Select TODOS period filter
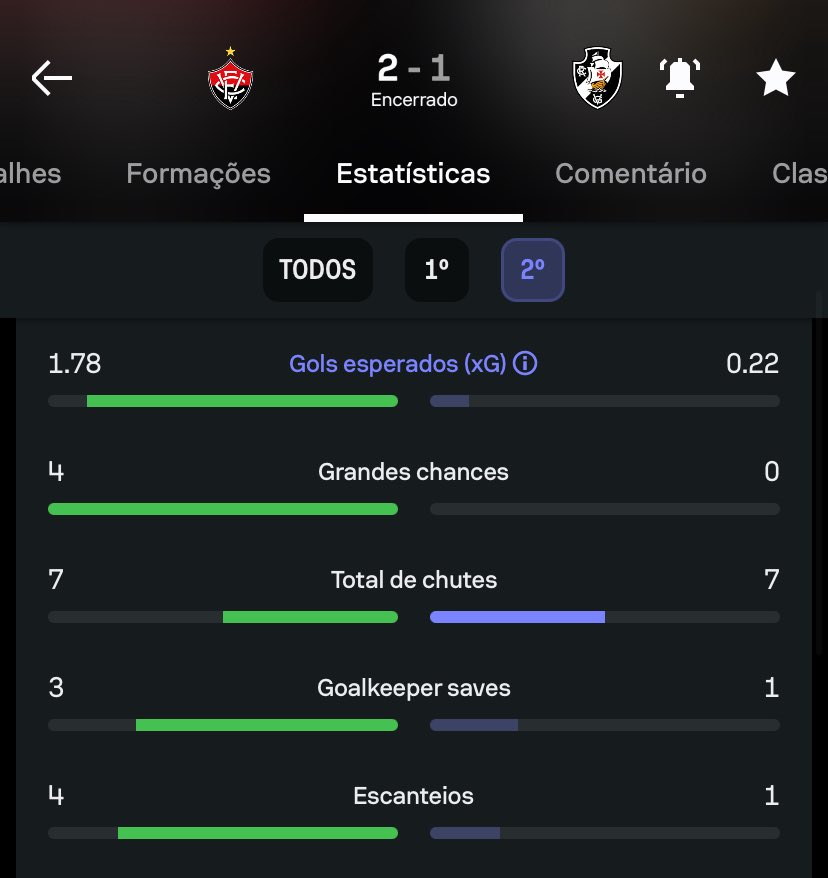828x878 pixels. tap(317, 270)
